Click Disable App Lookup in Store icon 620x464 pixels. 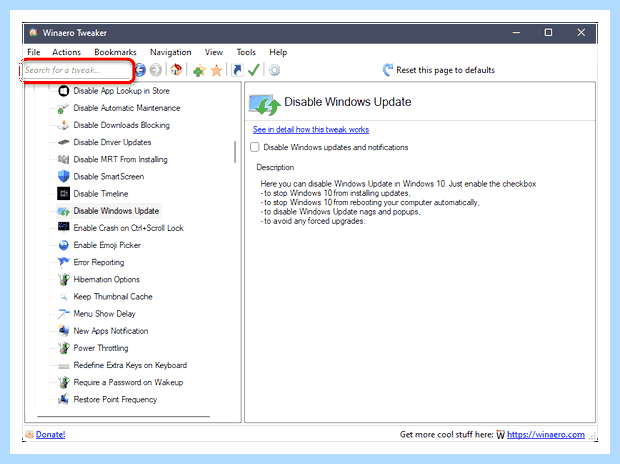[64, 91]
